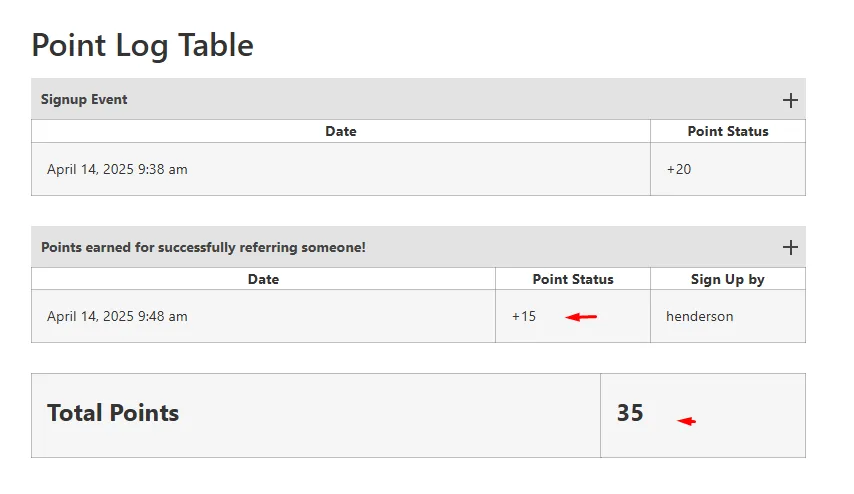Click the red arrow beside total 35

pos(686,421)
